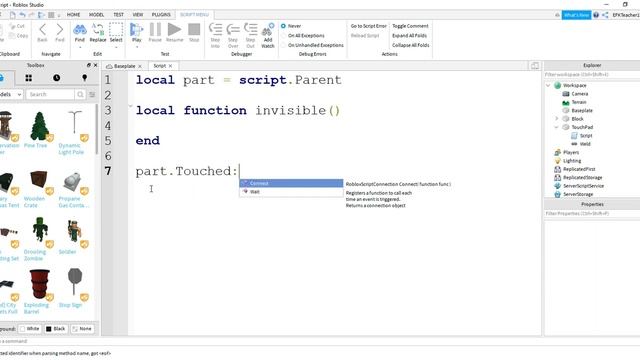
Task: Close the Script document tab
Action: [x=171, y=66]
